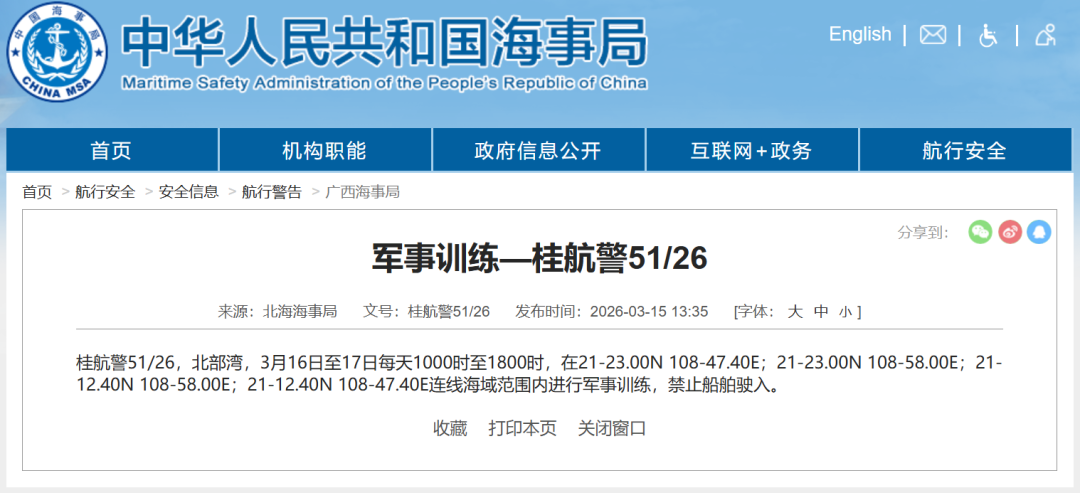
Task: Set font size to small (小)
Action: (845, 312)
